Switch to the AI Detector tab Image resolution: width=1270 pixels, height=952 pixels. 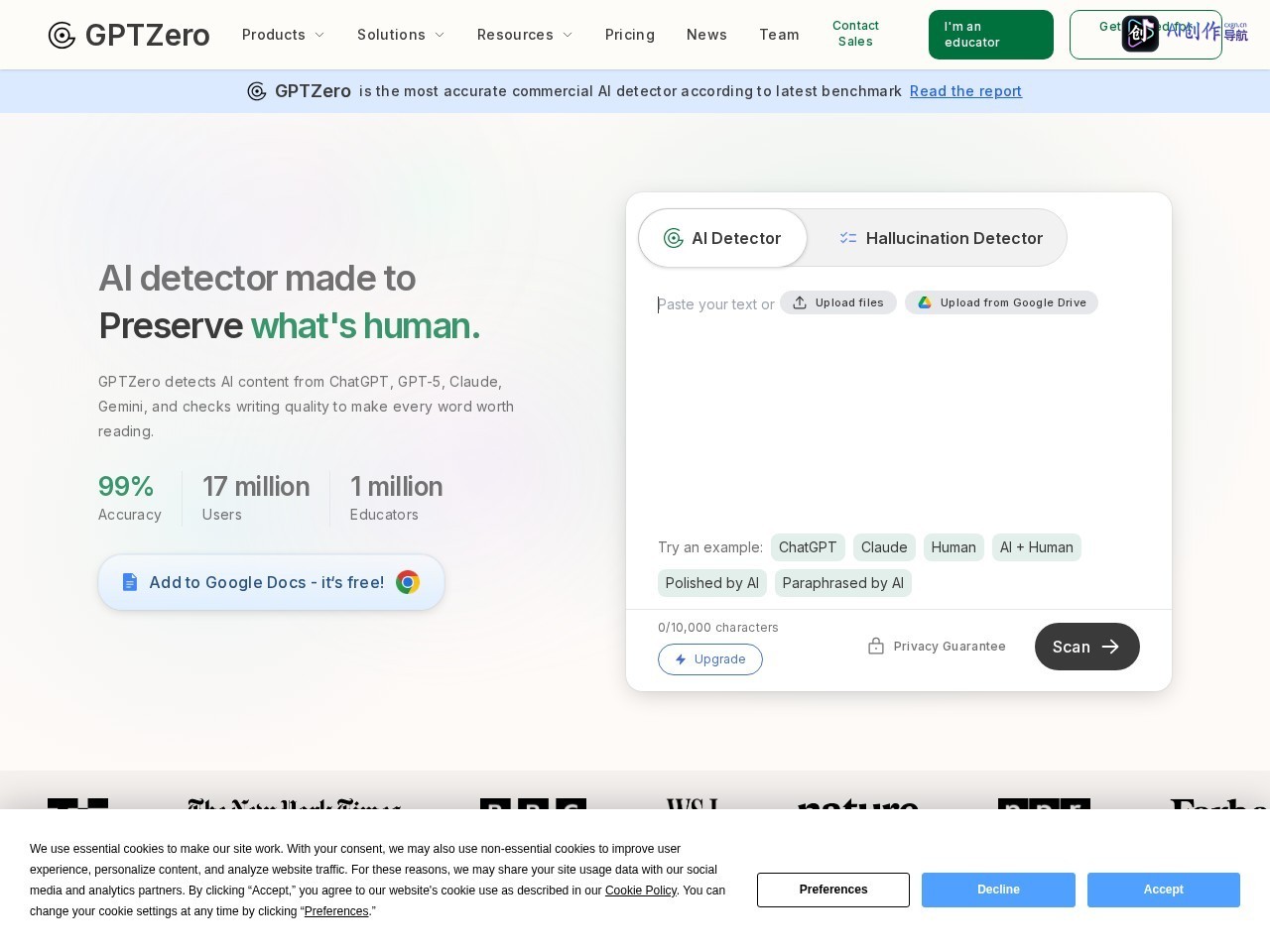[722, 238]
